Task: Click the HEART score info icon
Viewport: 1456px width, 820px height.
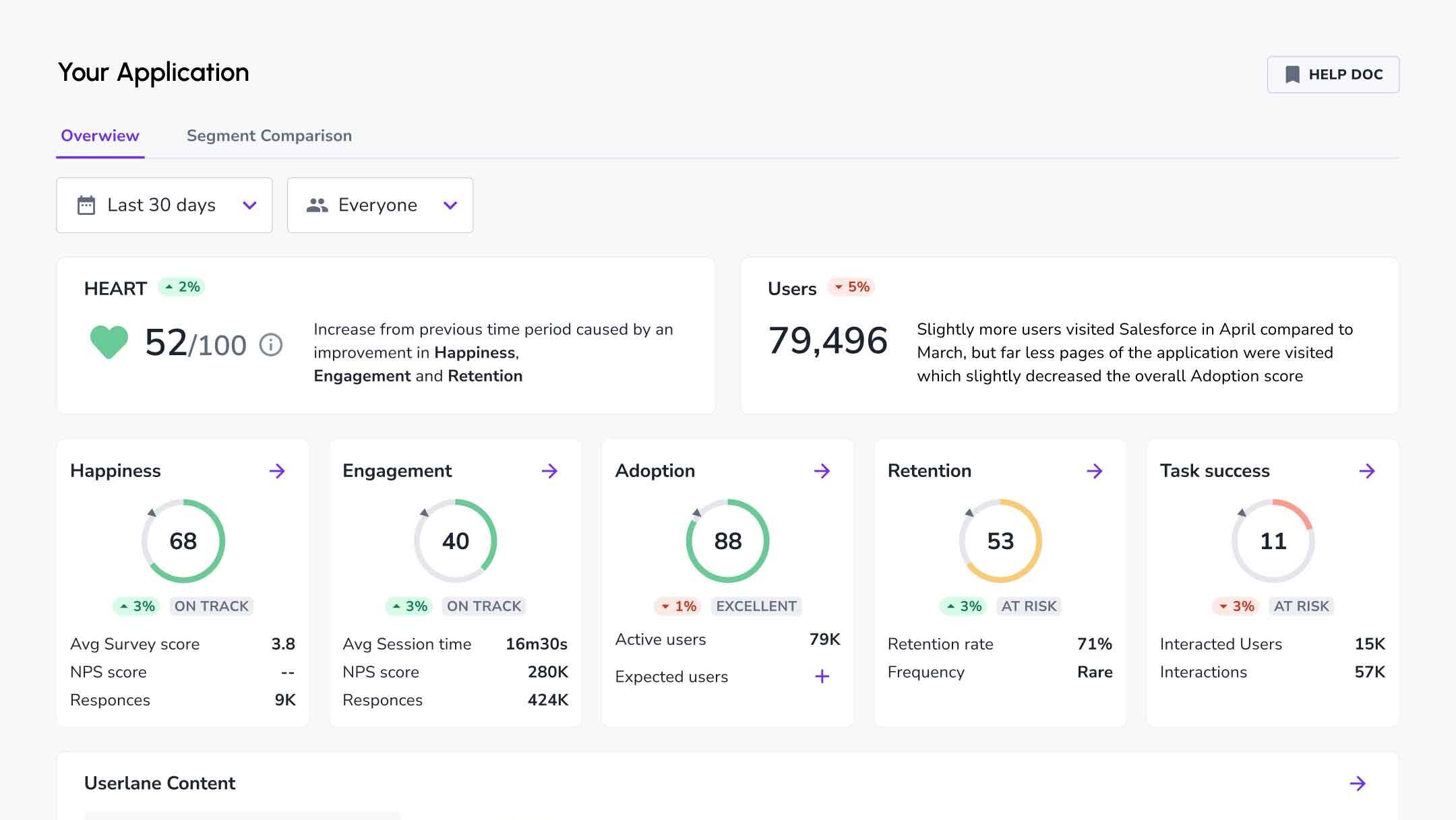Action: tap(271, 345)
